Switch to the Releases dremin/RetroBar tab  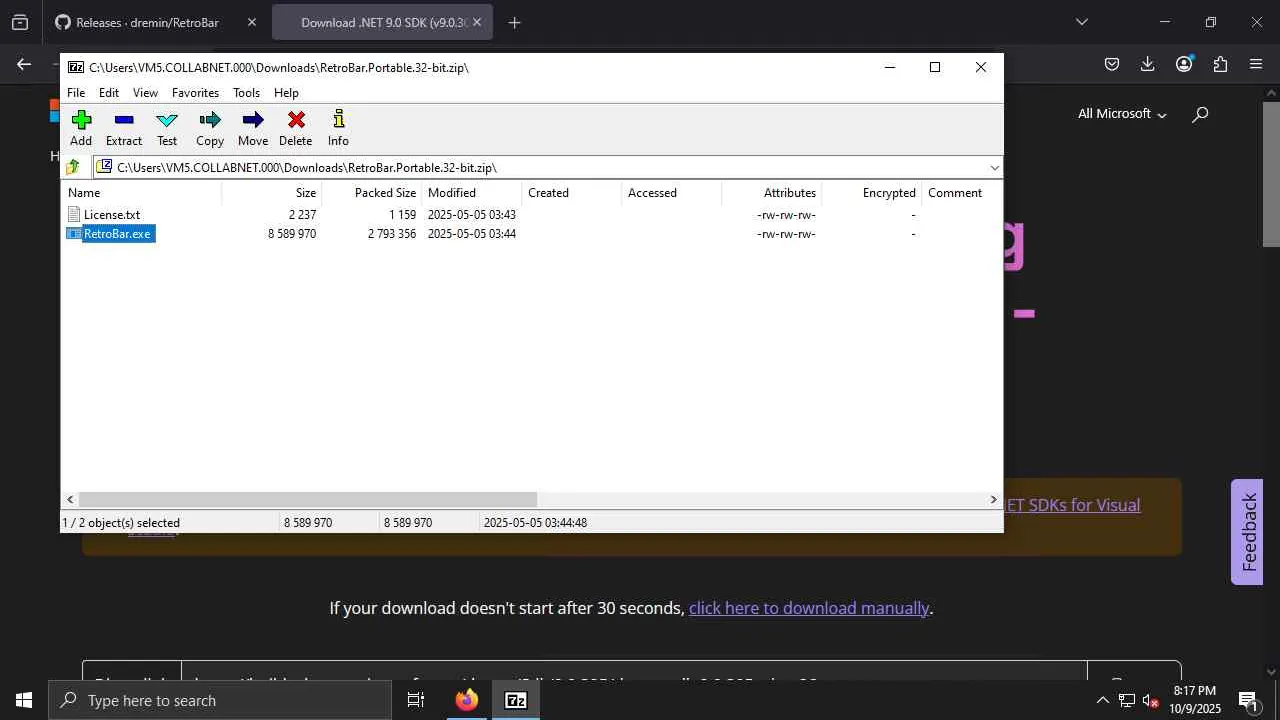pyautogui.click(x=147, y=22)
